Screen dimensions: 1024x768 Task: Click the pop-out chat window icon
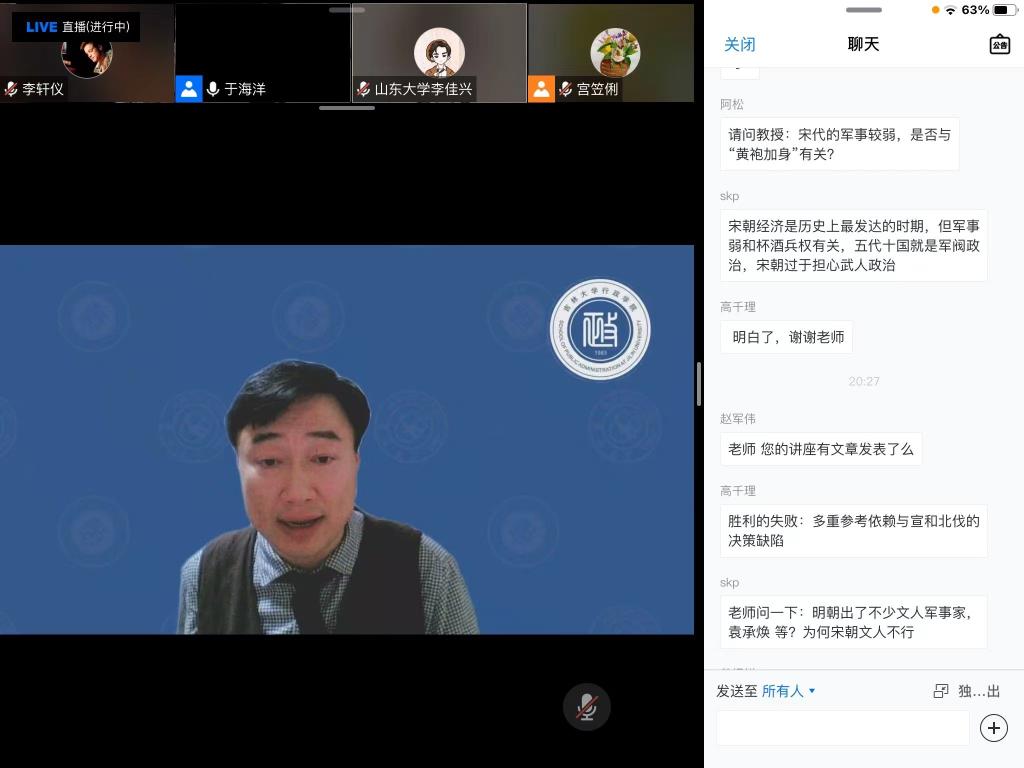tap(940, 691)
